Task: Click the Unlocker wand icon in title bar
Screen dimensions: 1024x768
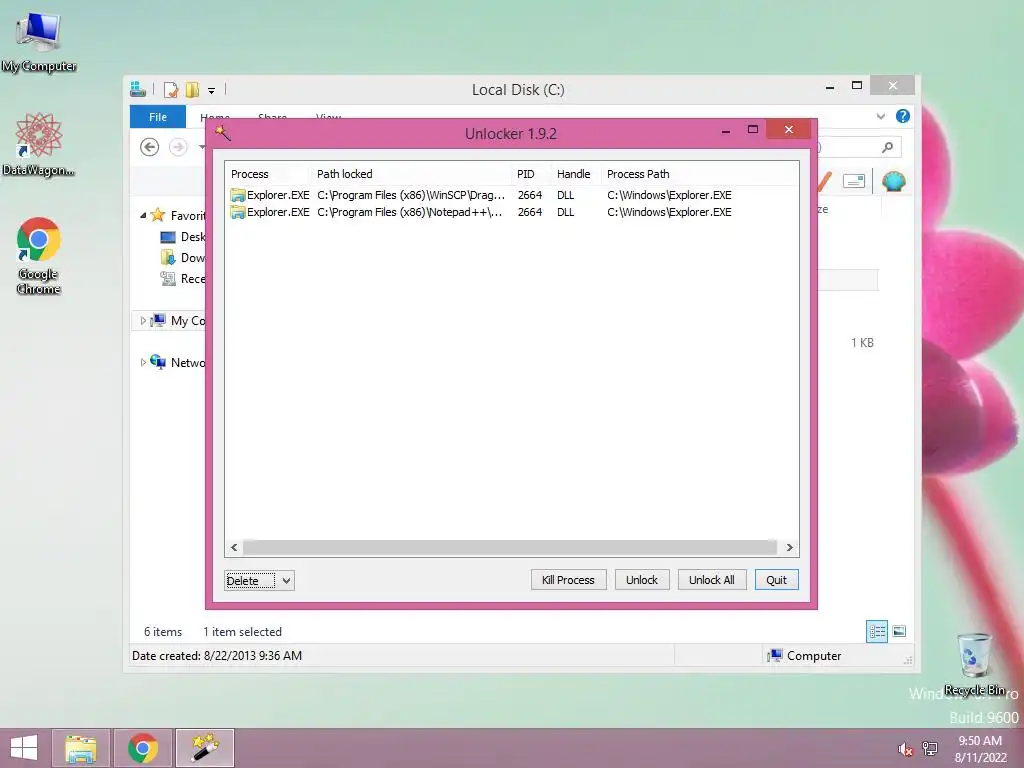Action: (223, 133)
